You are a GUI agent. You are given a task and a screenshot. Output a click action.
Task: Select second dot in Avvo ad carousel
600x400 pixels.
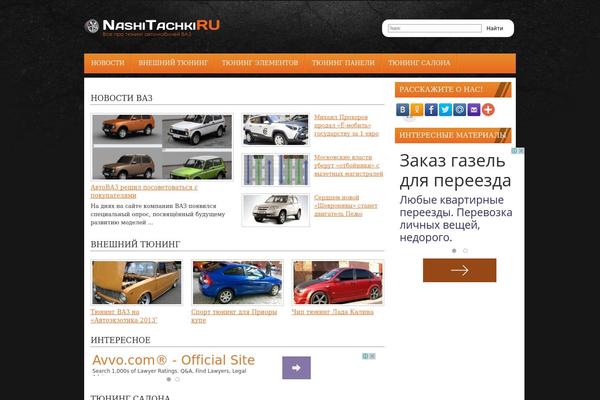pos(177,379)
